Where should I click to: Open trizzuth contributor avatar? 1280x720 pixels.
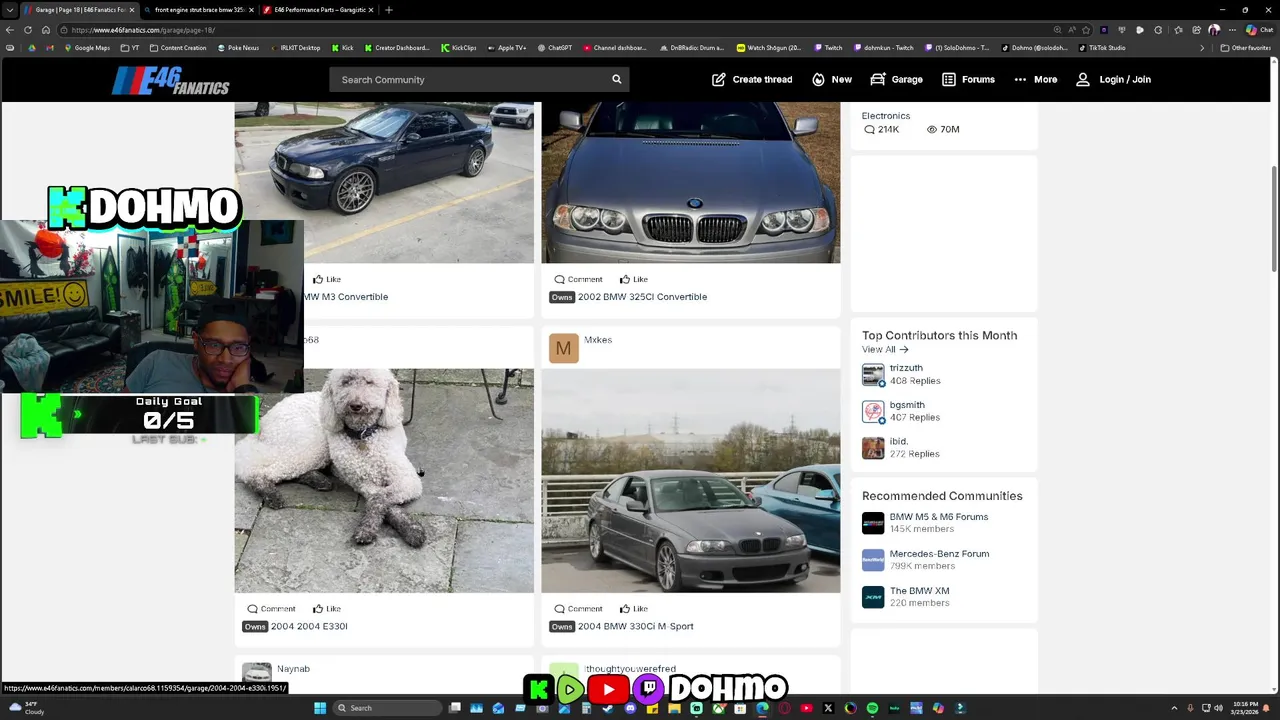pos(873,374)
